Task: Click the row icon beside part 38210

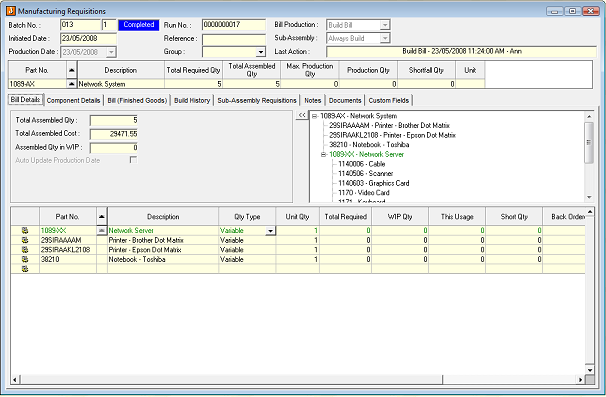Action: pyautogui.click(x=25, y=259)
